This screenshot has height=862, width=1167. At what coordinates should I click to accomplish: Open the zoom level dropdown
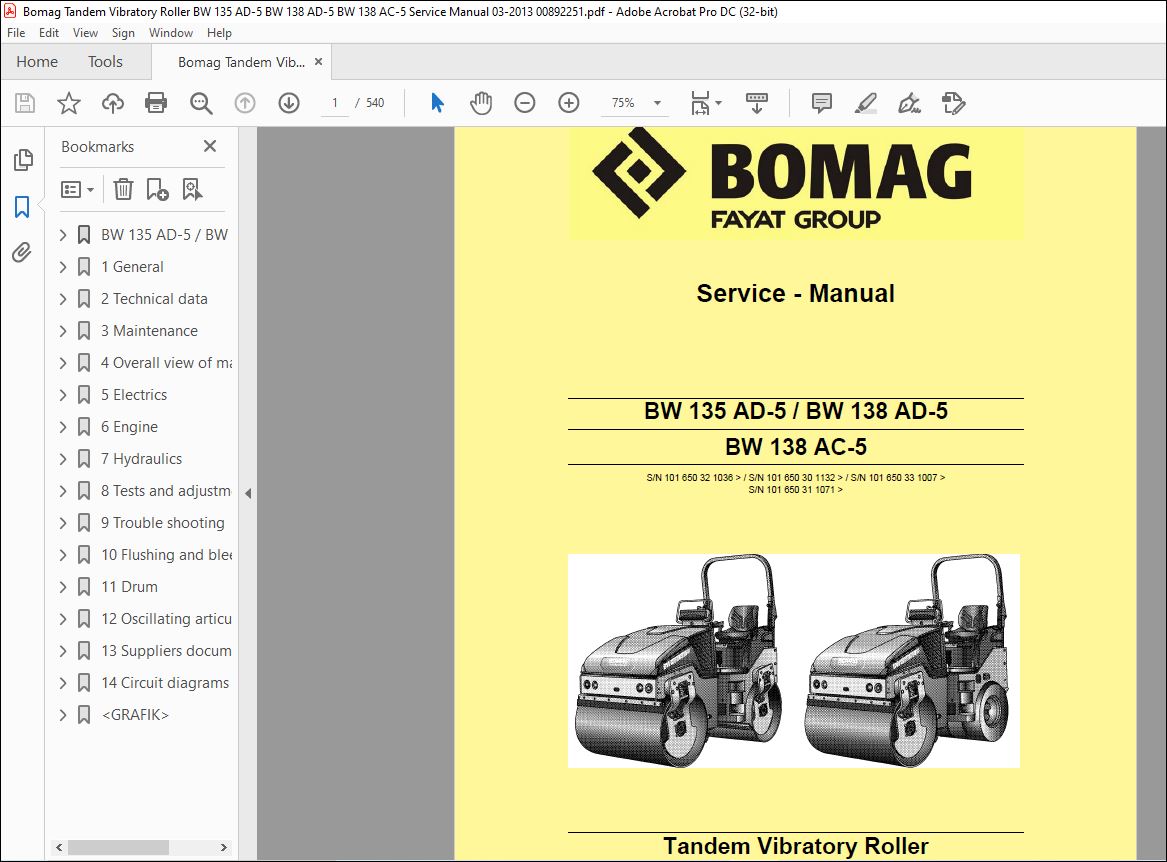[657, 103]
